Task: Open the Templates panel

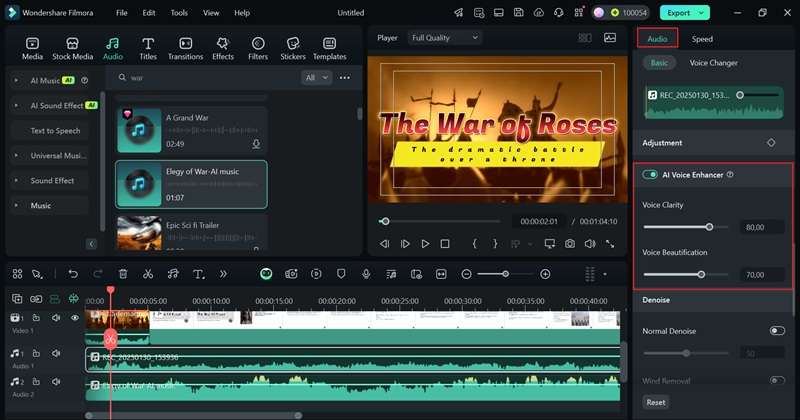Action: tap(330, 49)
